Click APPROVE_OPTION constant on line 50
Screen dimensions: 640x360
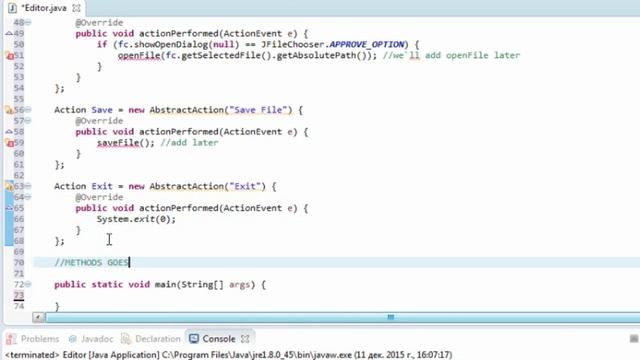[367, 44]
